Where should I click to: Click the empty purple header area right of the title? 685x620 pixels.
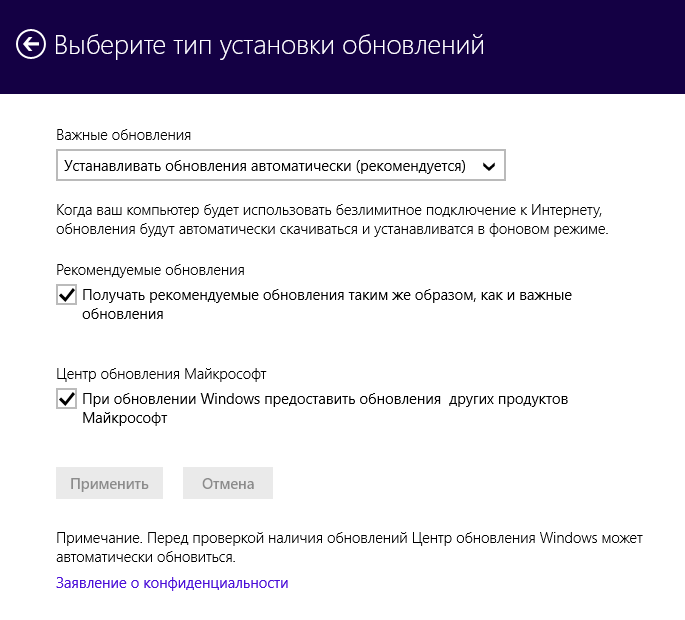click(x=590, y=45)
